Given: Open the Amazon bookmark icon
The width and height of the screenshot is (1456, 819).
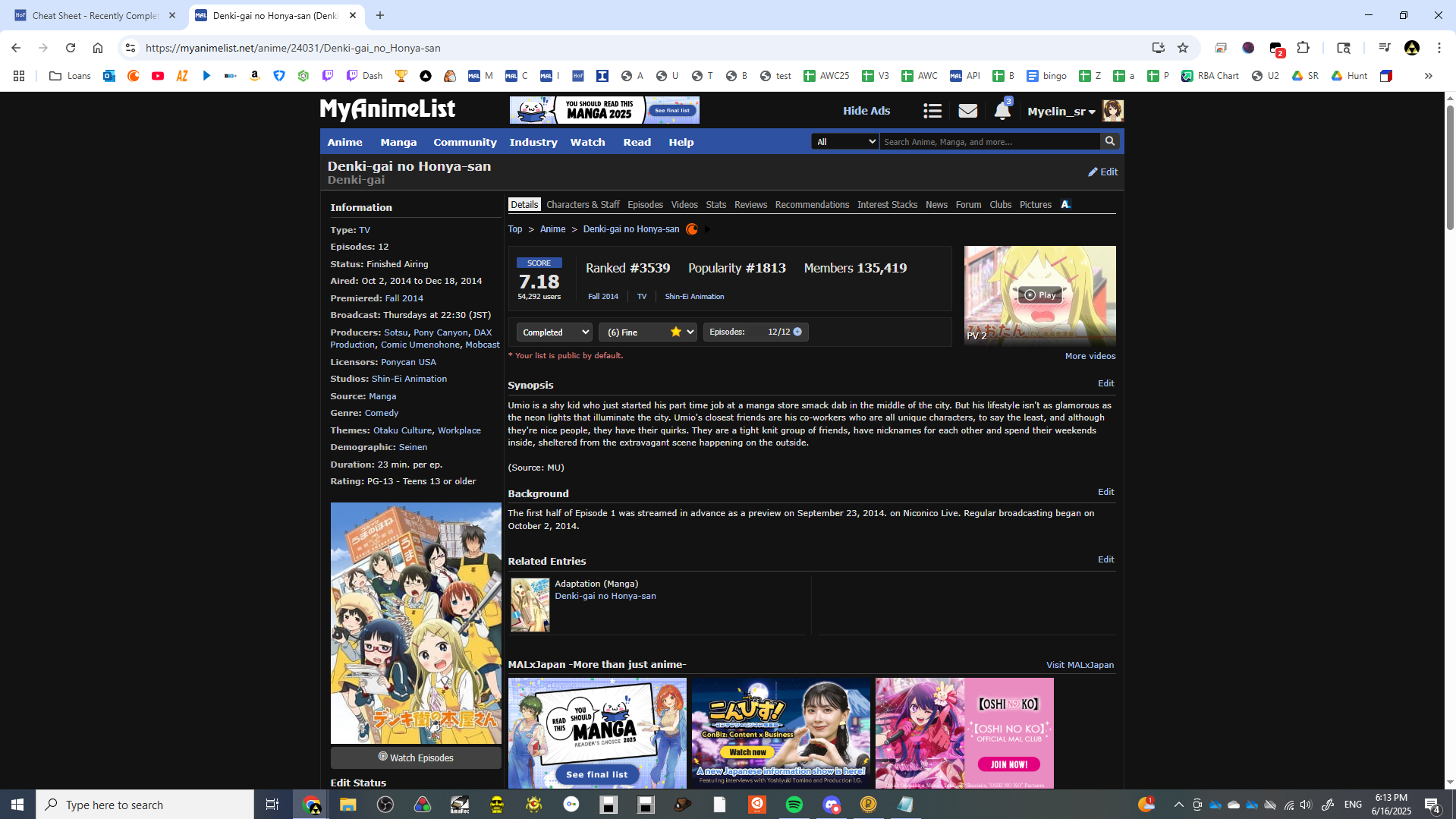Looking at the screenshot, I should pyautogui.click(x=255, y=76).
